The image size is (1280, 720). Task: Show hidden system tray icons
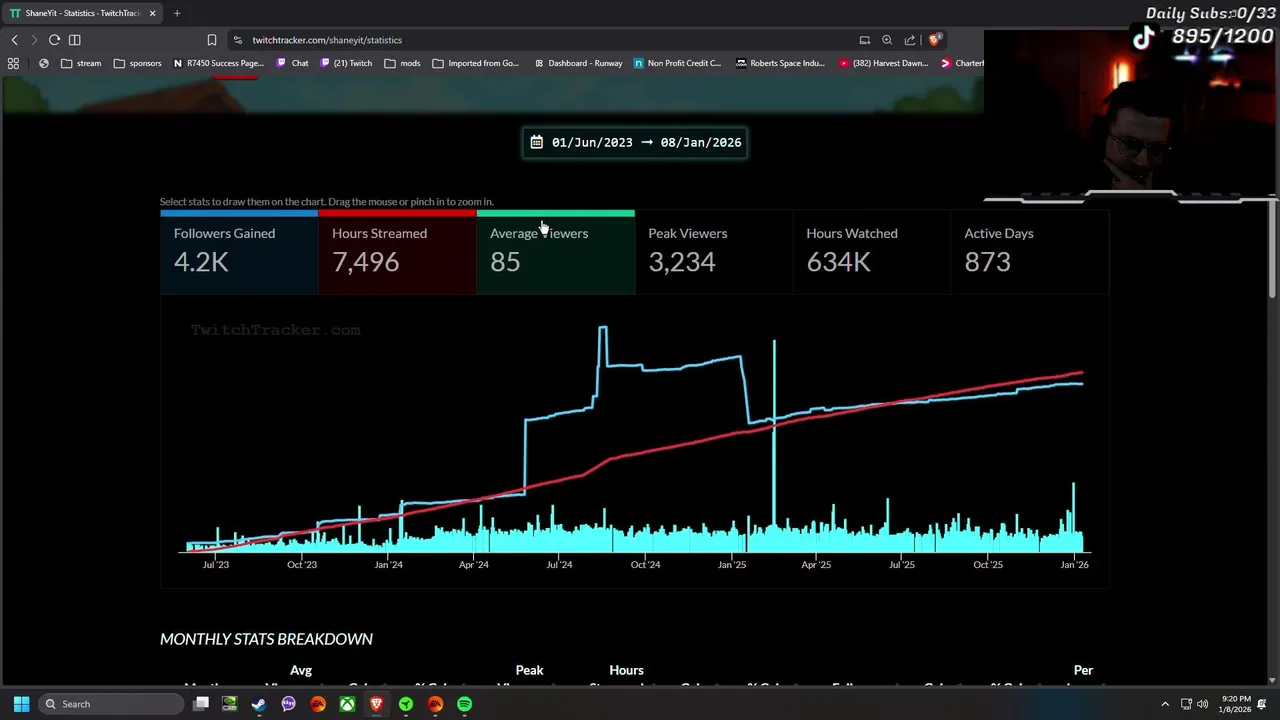point(1165,704)
